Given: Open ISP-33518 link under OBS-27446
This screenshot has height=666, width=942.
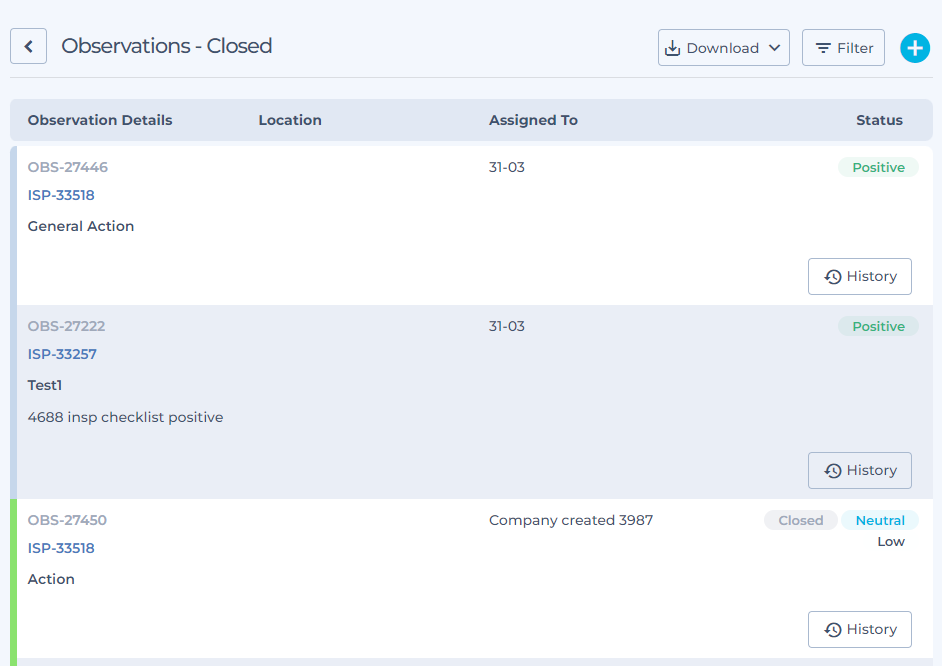Looking at the screenshot, I should point(61,195).
